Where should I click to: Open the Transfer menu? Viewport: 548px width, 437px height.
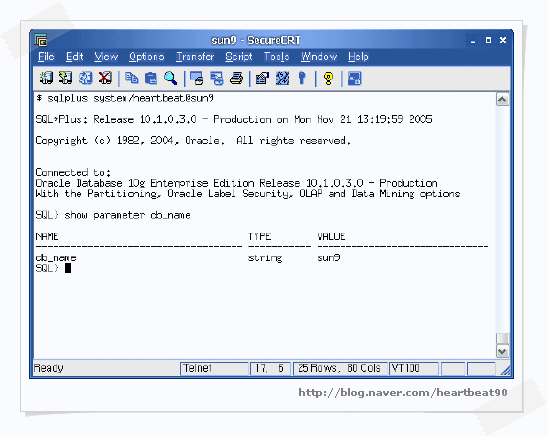pos(195,57)
